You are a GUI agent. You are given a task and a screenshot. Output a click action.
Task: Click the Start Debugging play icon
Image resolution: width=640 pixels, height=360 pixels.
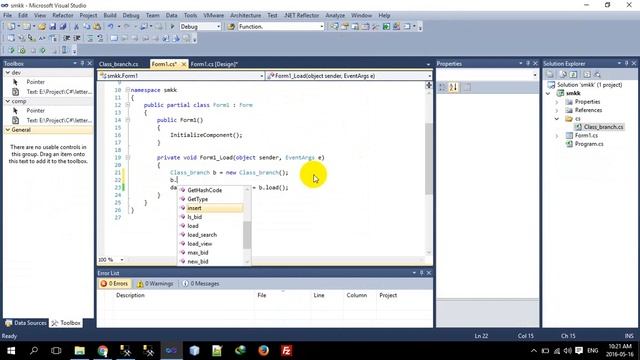coord(172,27)
